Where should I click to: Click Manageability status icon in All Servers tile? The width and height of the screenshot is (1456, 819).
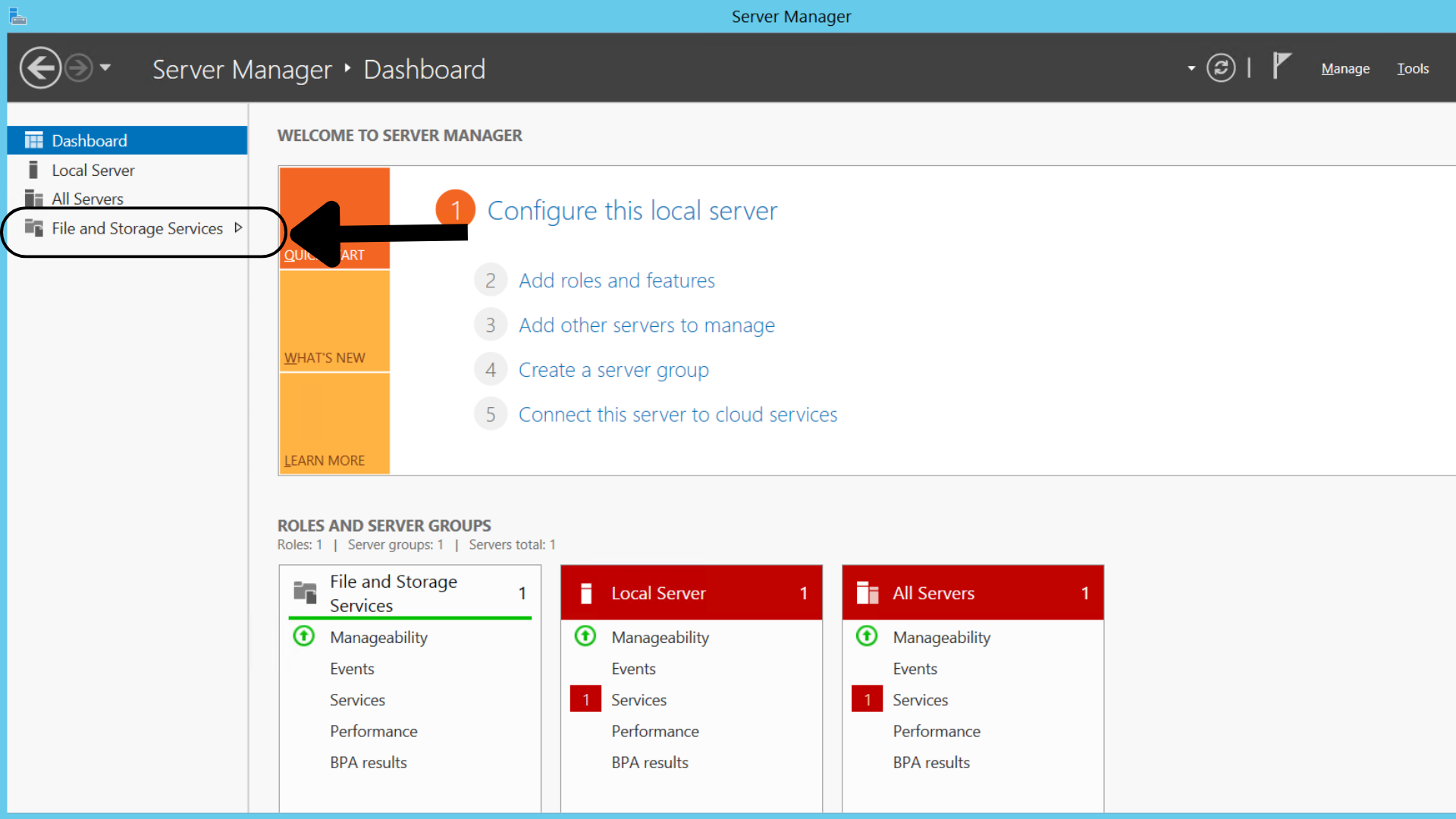[x=867, y=636]
